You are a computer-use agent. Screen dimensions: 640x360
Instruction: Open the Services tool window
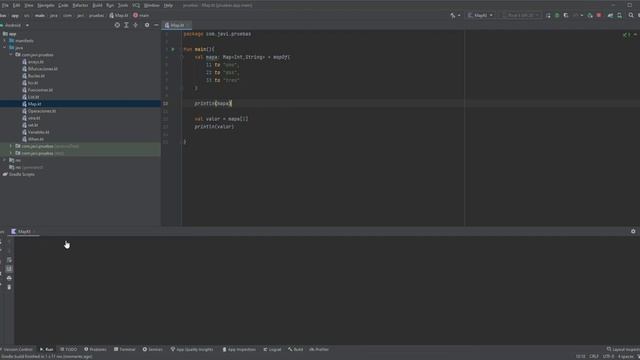pos(153,349)
